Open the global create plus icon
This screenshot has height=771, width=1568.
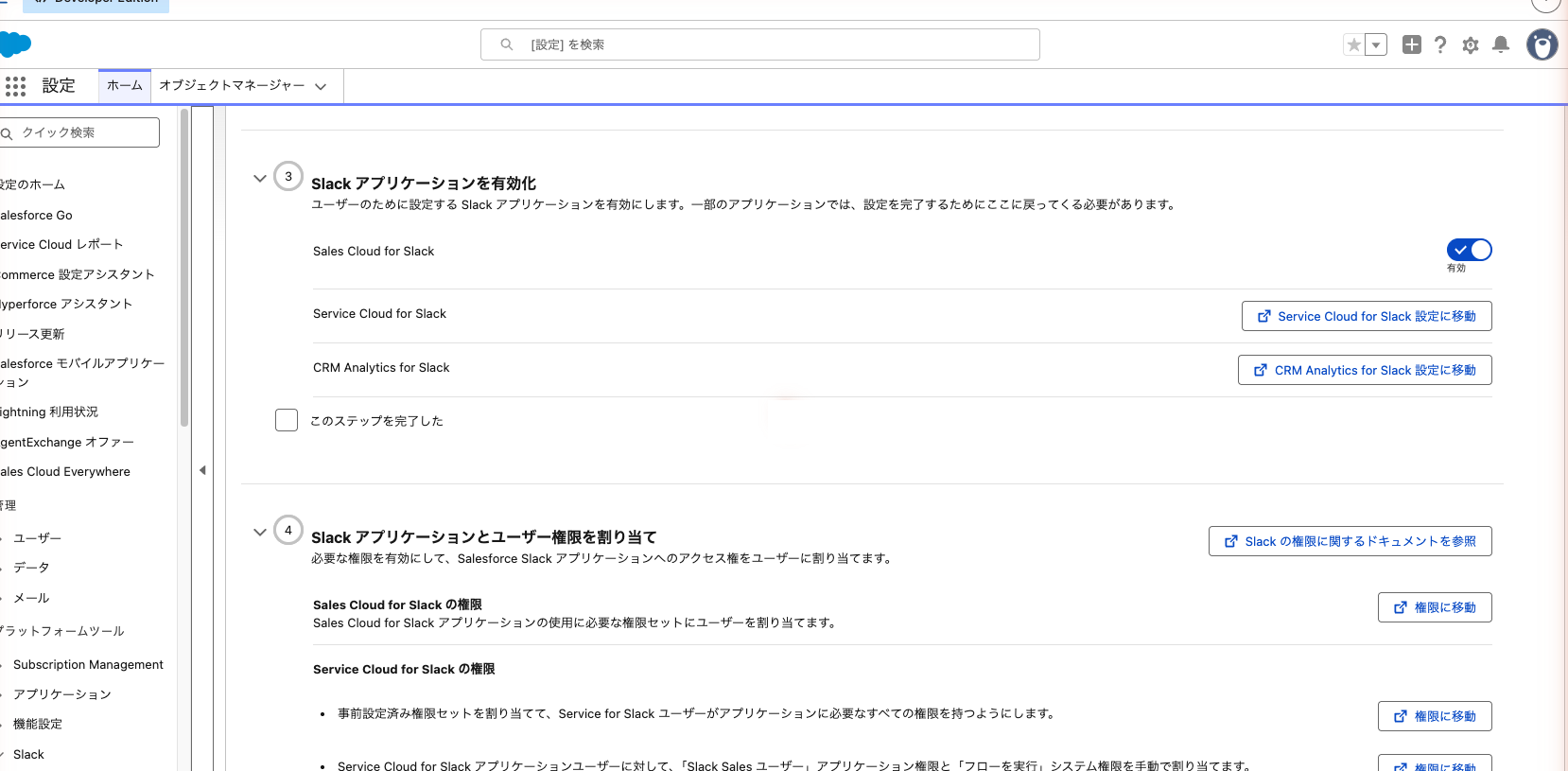(x=1412, y=44)
